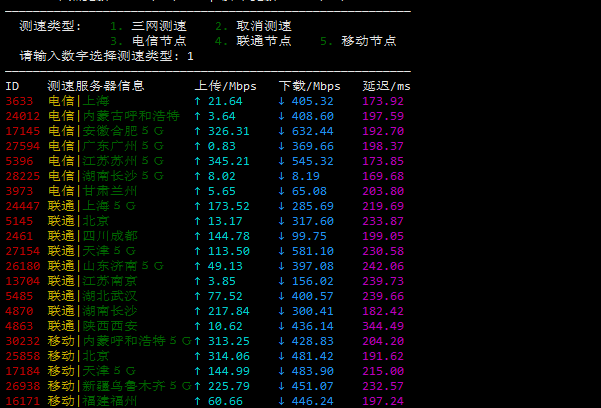This screenshot has width=601, height=408.
Task: Click download value 156.02
Action: [x=312, y=281]
